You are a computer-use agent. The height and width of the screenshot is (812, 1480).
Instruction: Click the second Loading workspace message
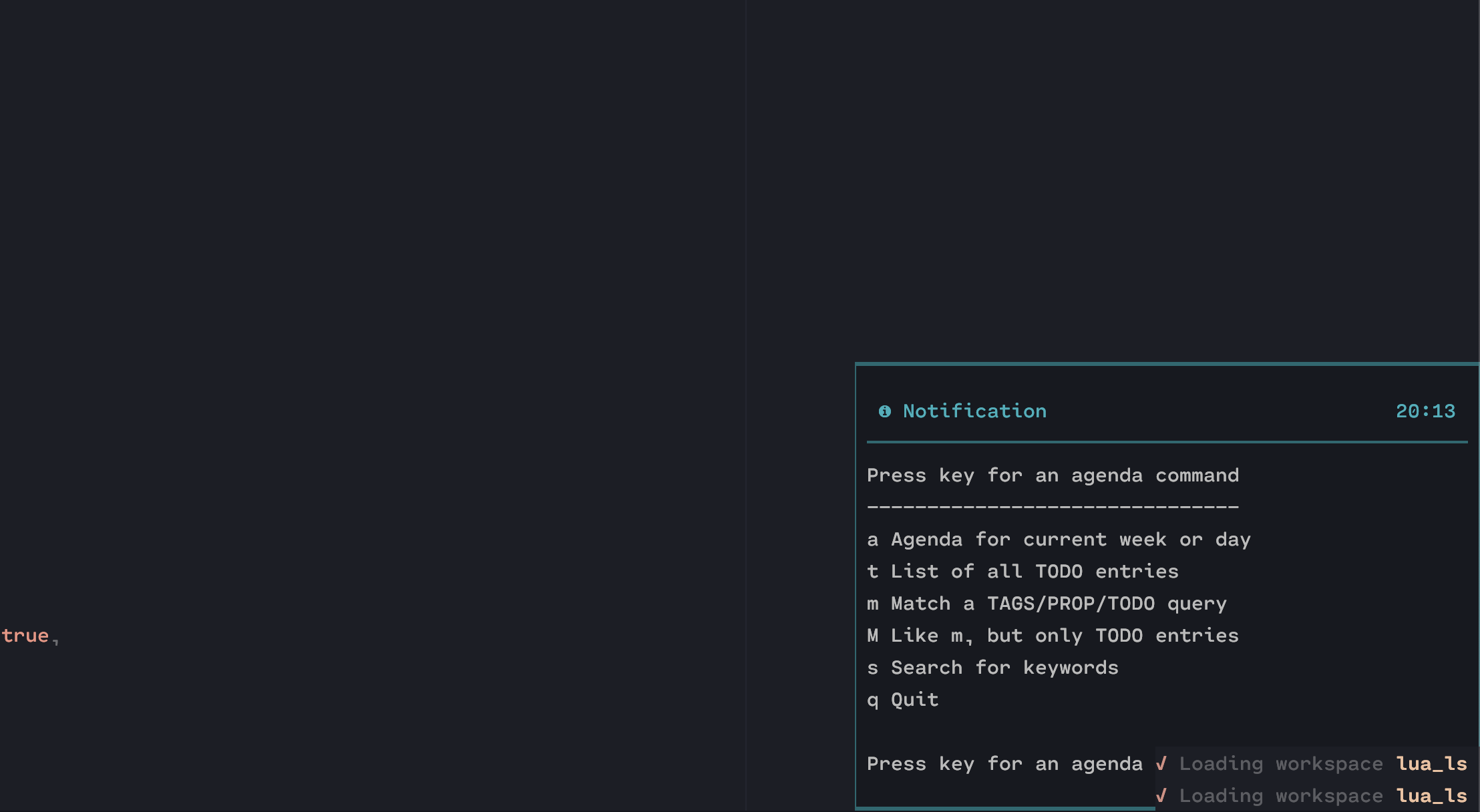point(1280,795)
